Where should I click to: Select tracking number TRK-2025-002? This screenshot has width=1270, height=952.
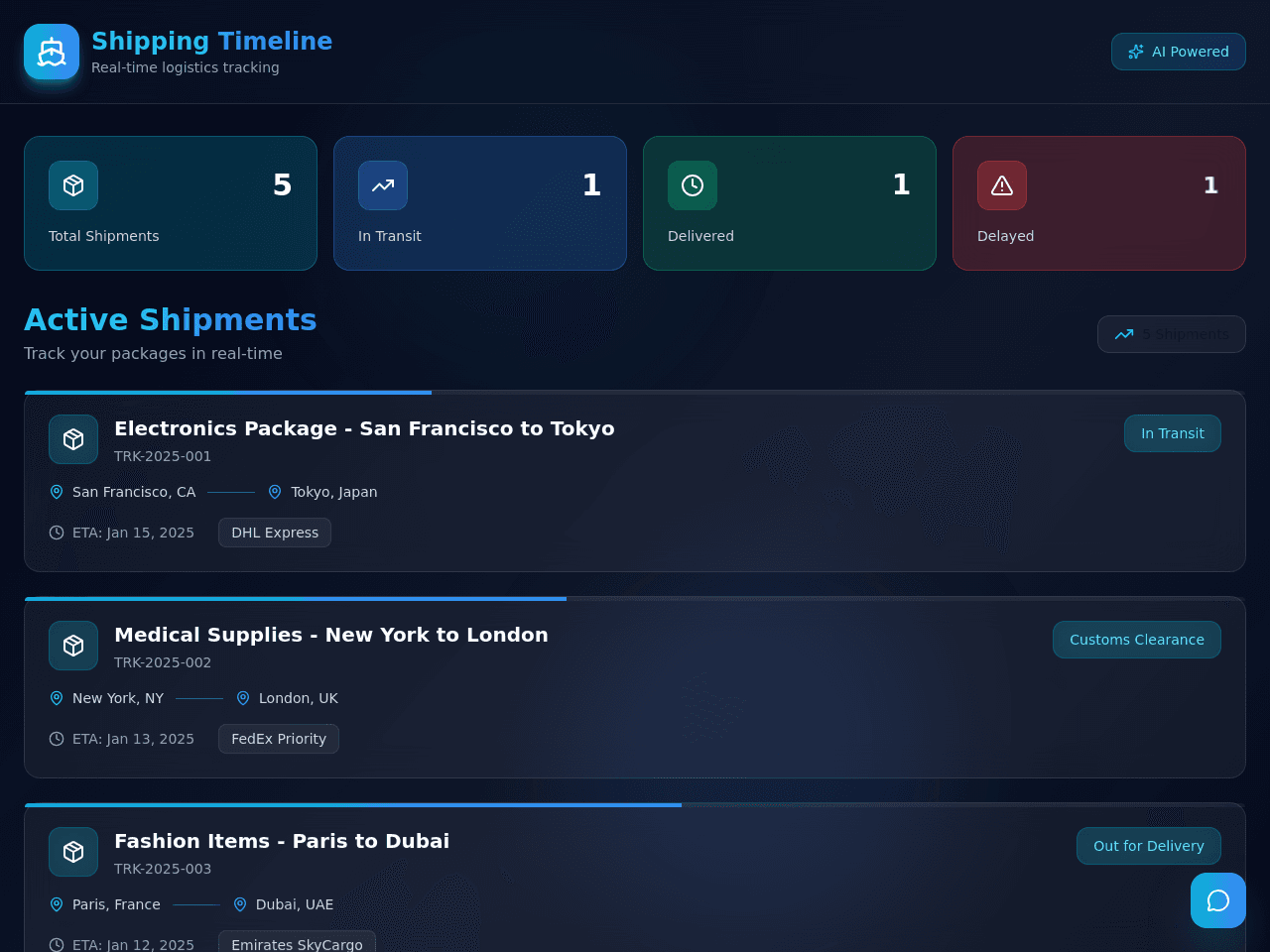pyautogui.click(x=163, y=662)
